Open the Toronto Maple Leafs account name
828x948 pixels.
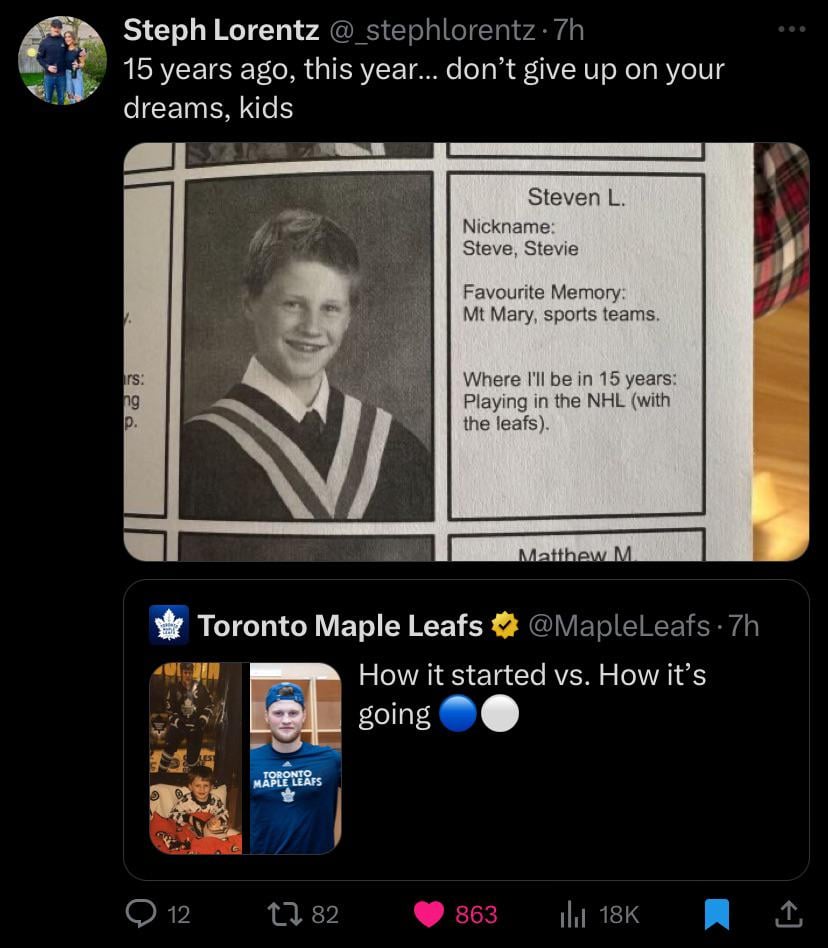point(340,625)
